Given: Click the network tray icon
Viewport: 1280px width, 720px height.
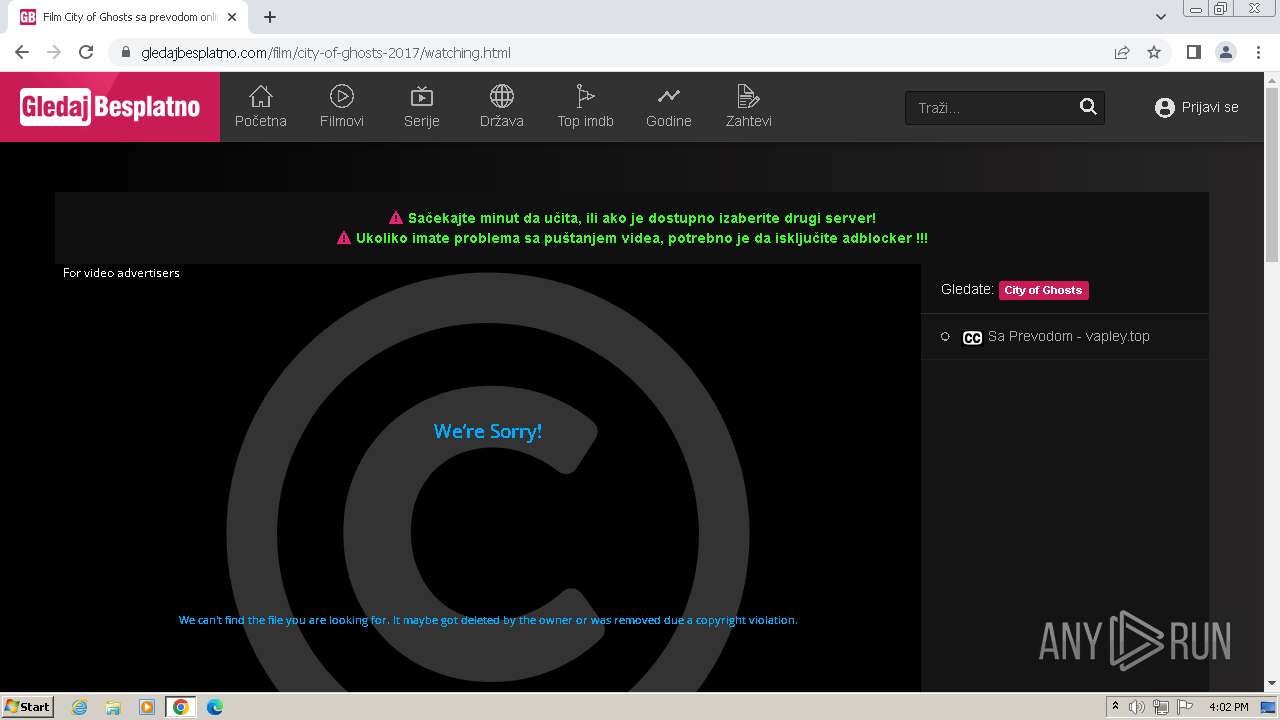Looking at the screenshot, I should (1161, 707).
